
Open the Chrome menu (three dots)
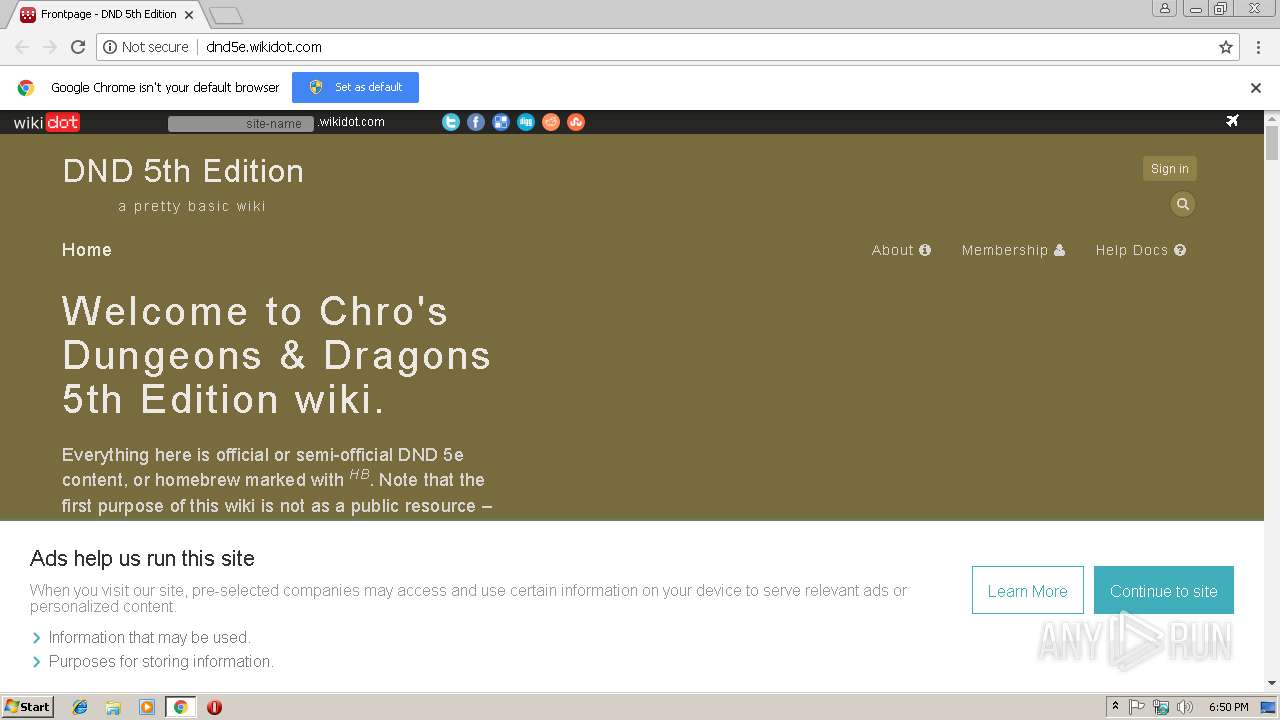(x=1259, y=47)
